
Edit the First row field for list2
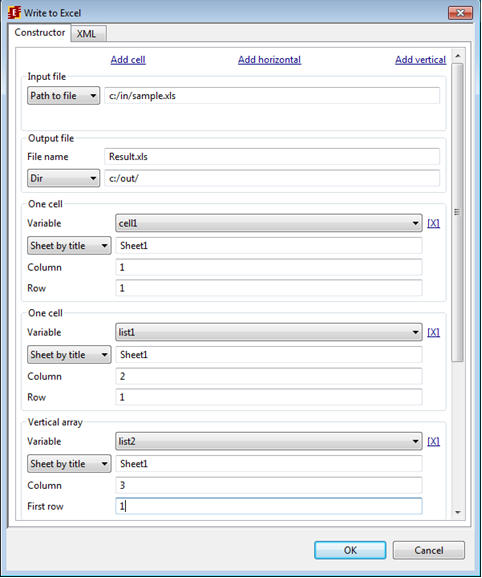(x=269, y=506)
